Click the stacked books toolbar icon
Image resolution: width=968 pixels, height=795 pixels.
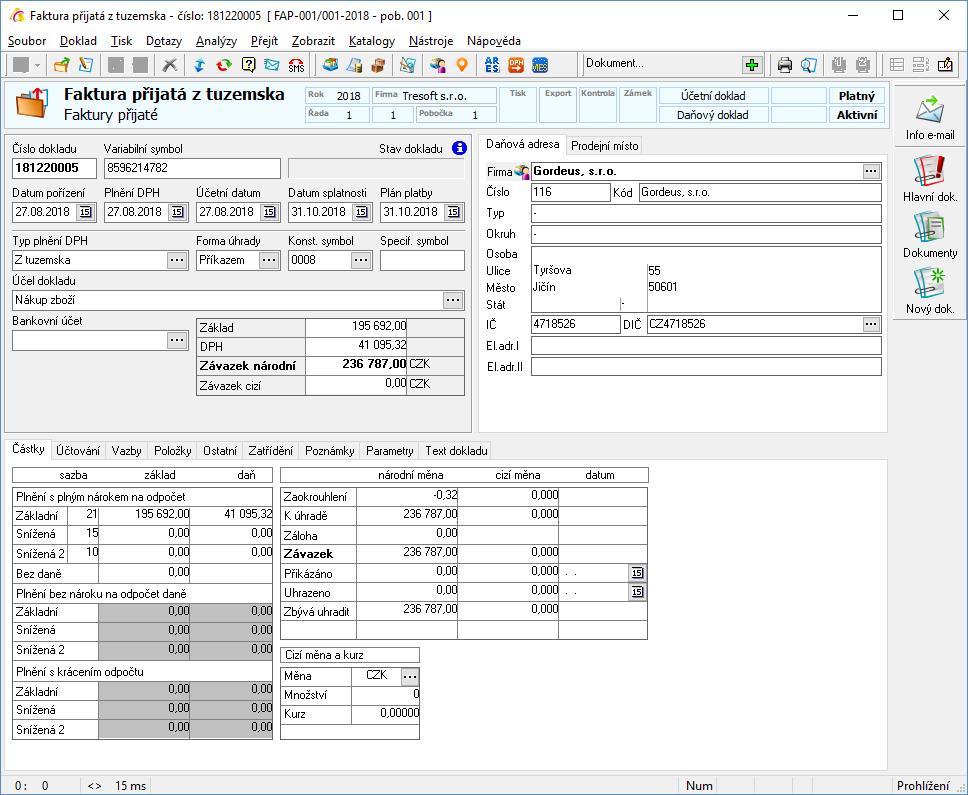click(330, 65)
